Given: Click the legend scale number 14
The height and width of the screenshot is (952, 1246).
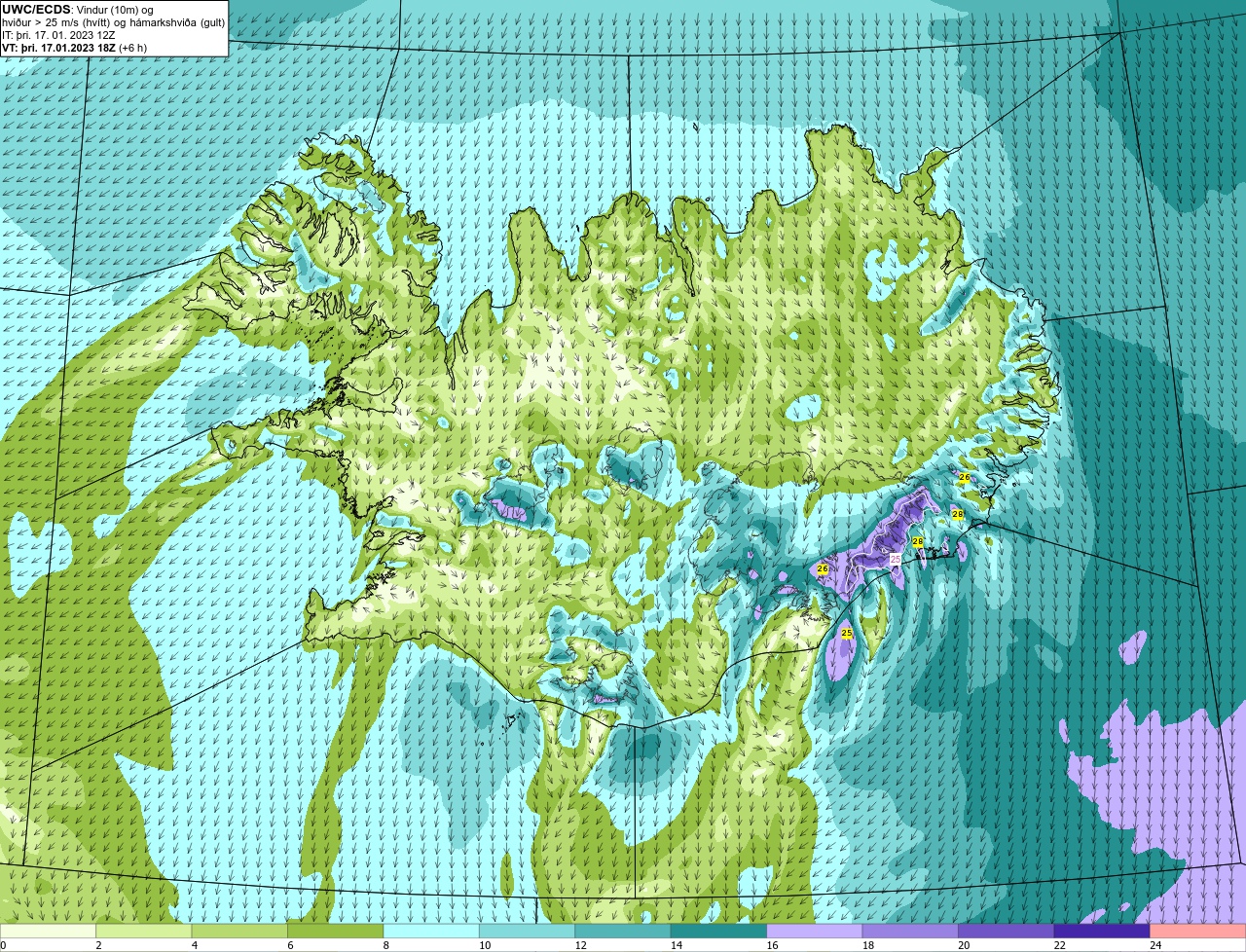Looking at the screenshot, I should 676,945.
